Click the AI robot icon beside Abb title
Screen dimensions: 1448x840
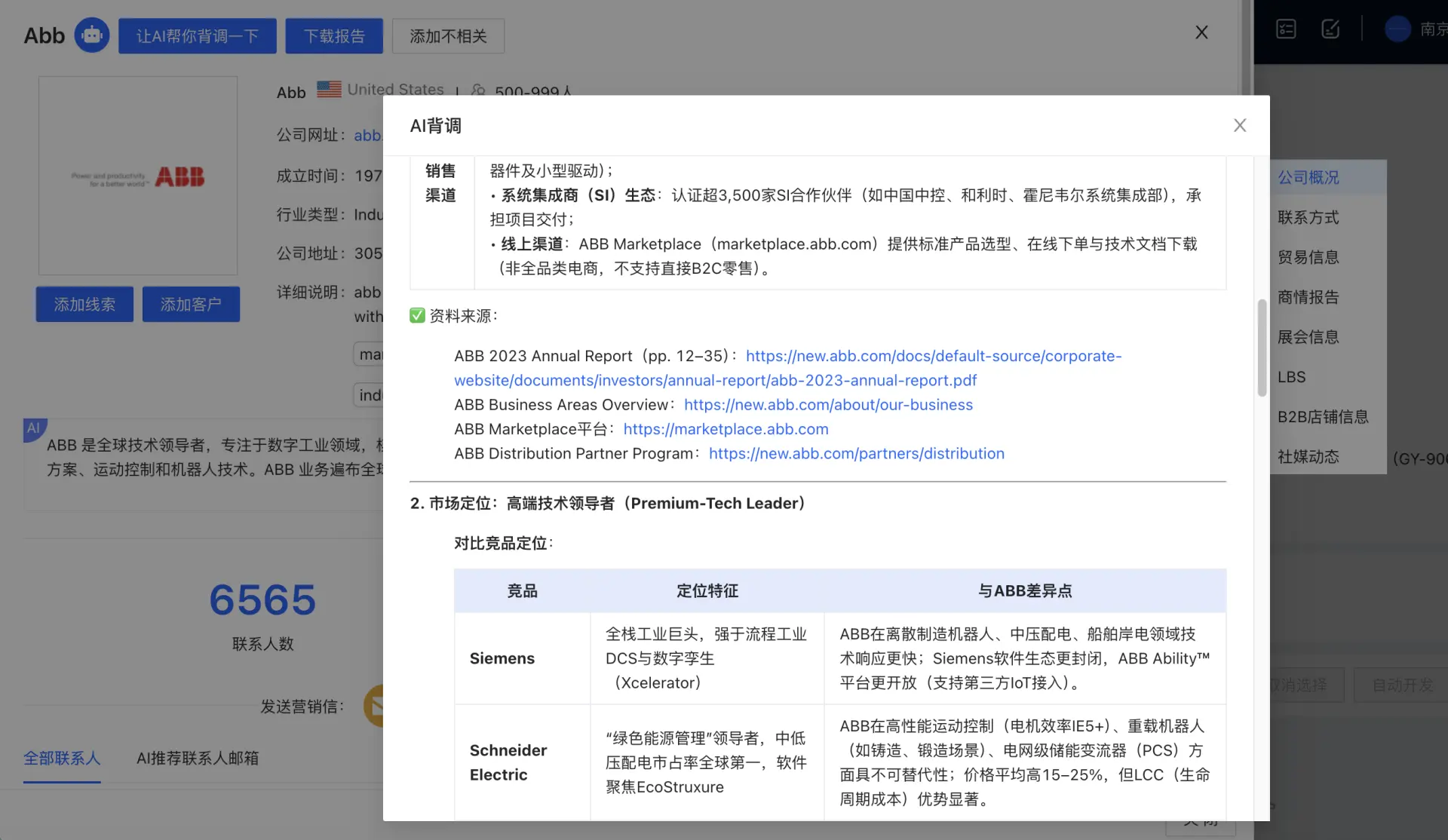(x=92, y=35)
